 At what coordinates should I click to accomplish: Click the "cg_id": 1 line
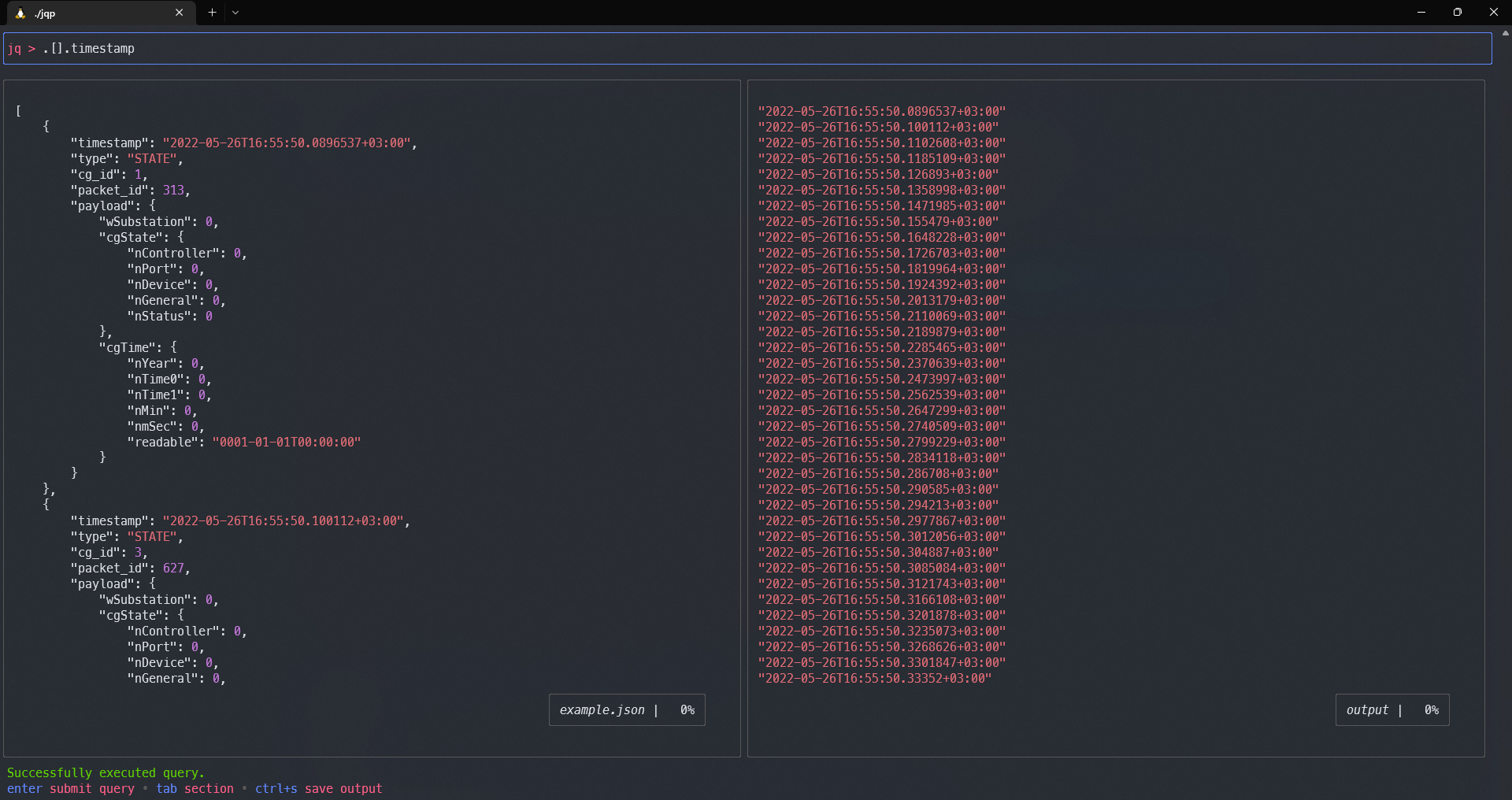109,174
